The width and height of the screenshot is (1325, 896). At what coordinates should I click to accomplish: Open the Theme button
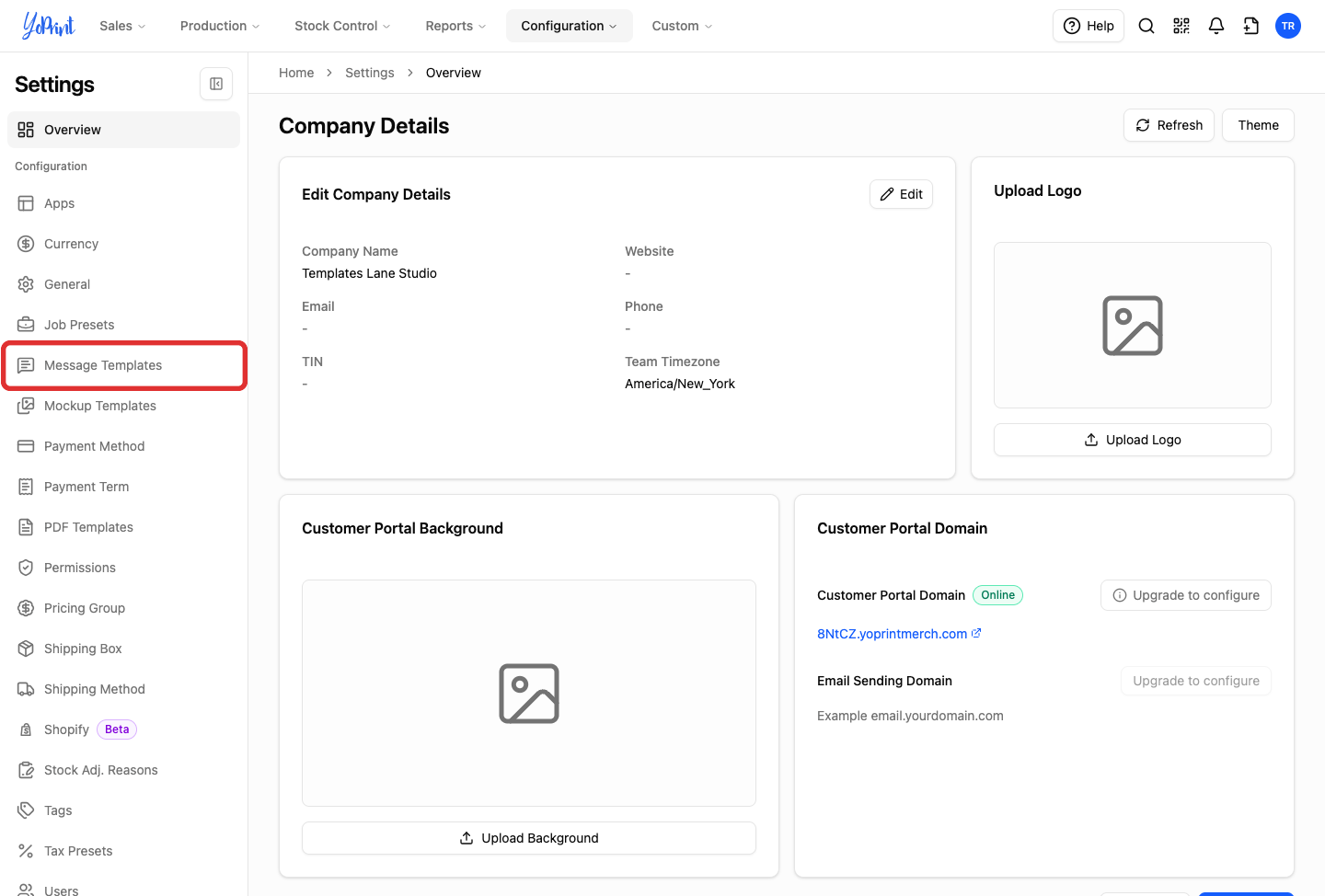click(1258, 125)
